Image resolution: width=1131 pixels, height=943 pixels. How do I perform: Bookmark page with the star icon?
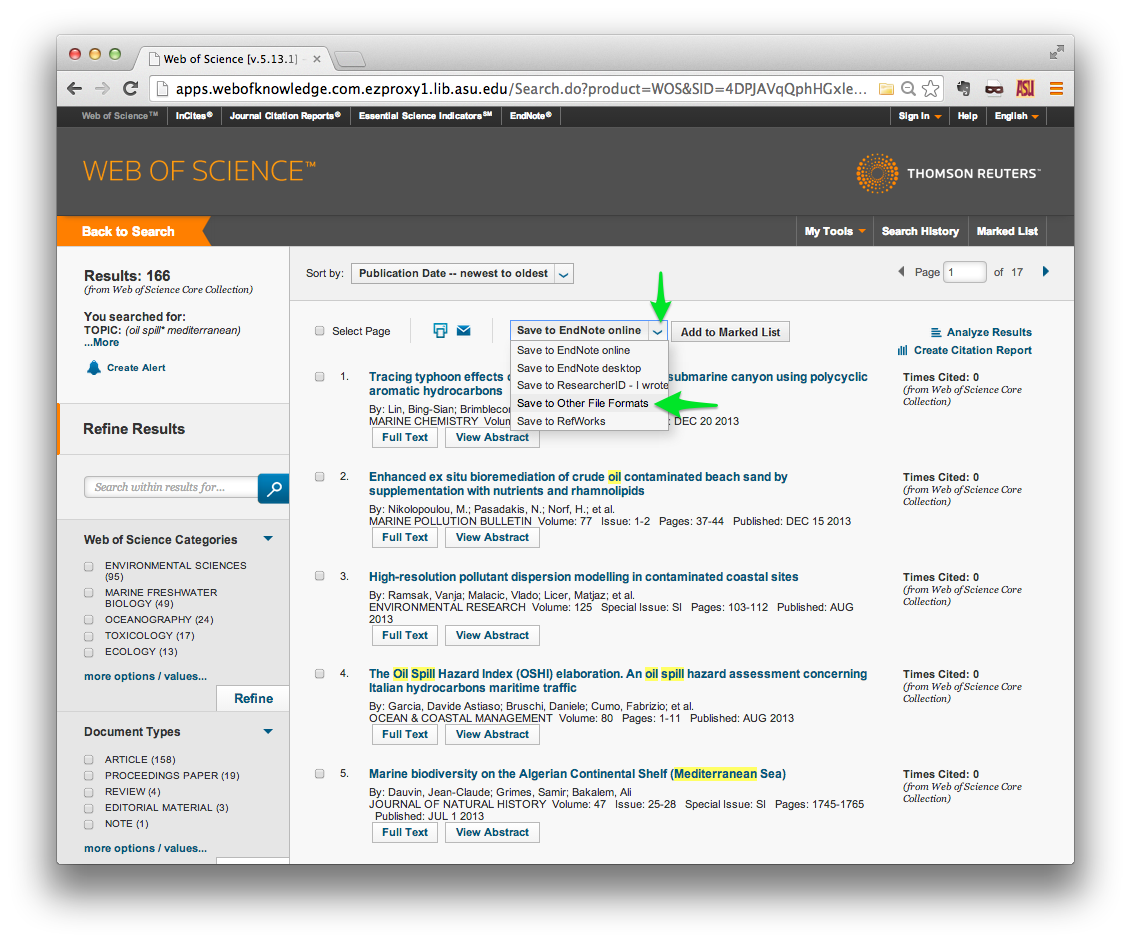tap(931, 89)
